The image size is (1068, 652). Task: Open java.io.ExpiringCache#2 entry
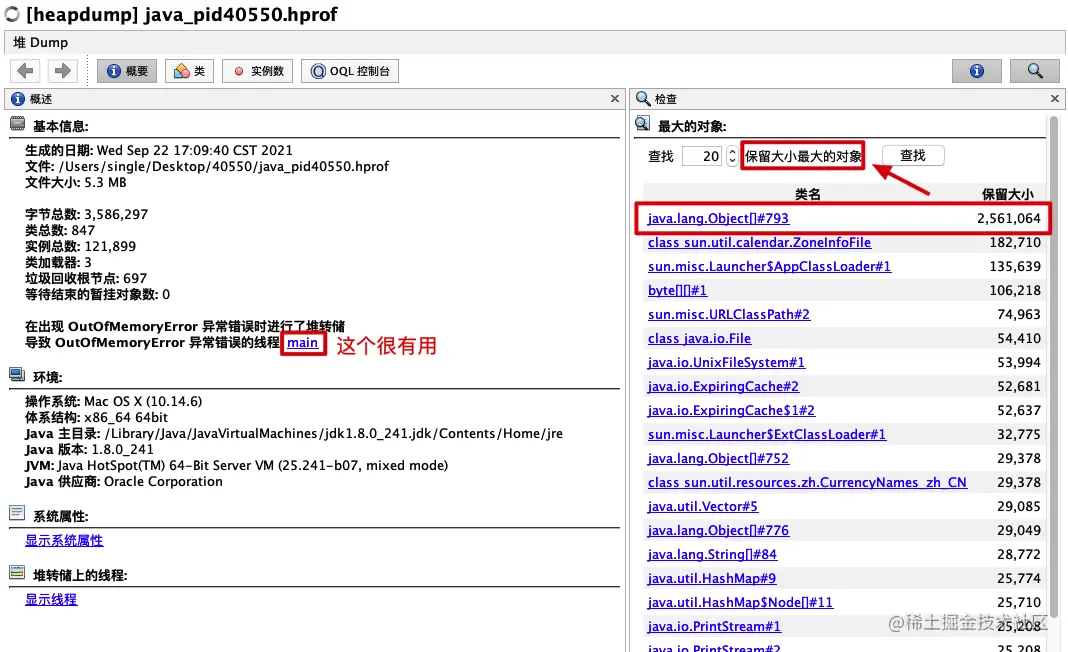723,386
